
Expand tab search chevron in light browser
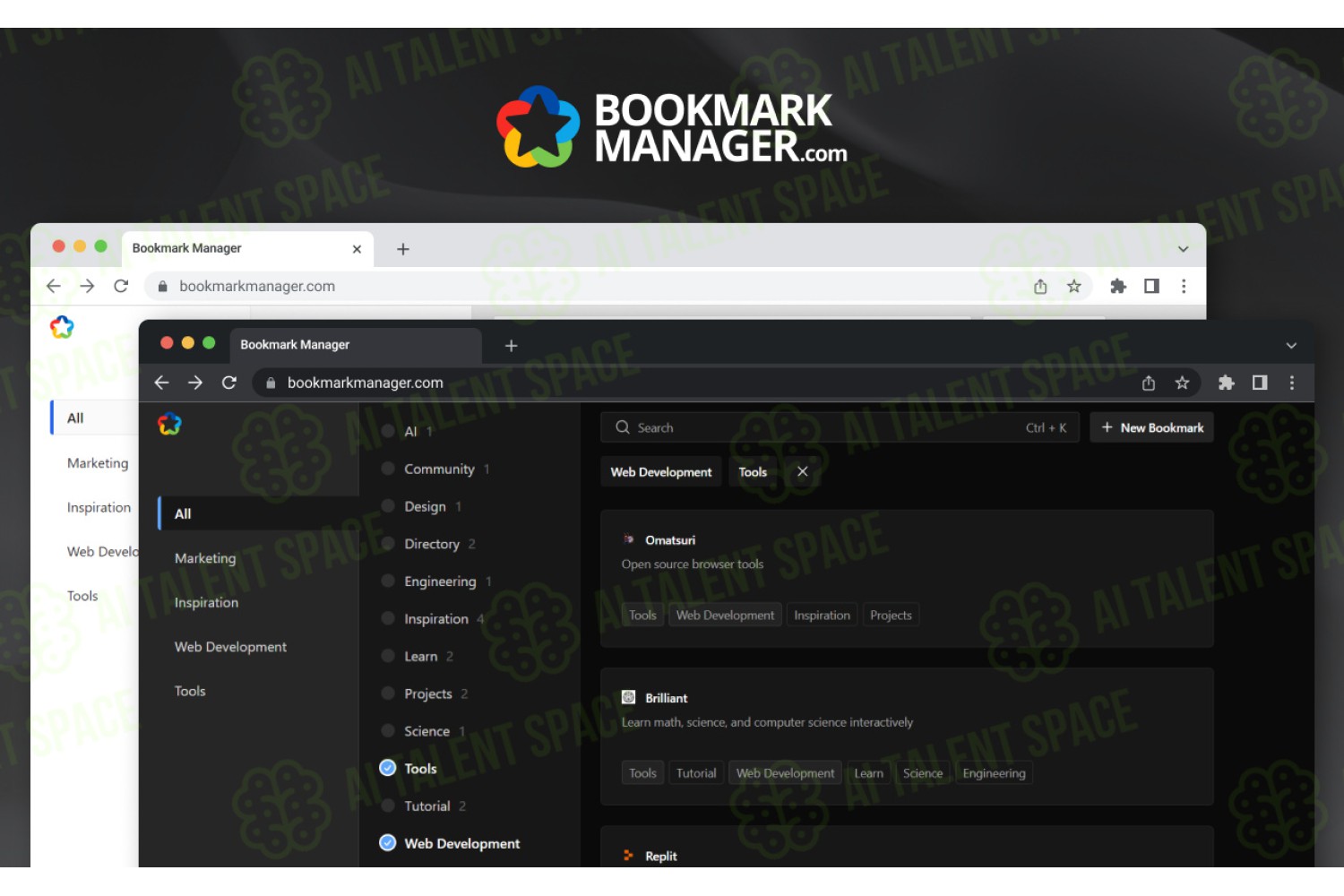click(1183, 249)
